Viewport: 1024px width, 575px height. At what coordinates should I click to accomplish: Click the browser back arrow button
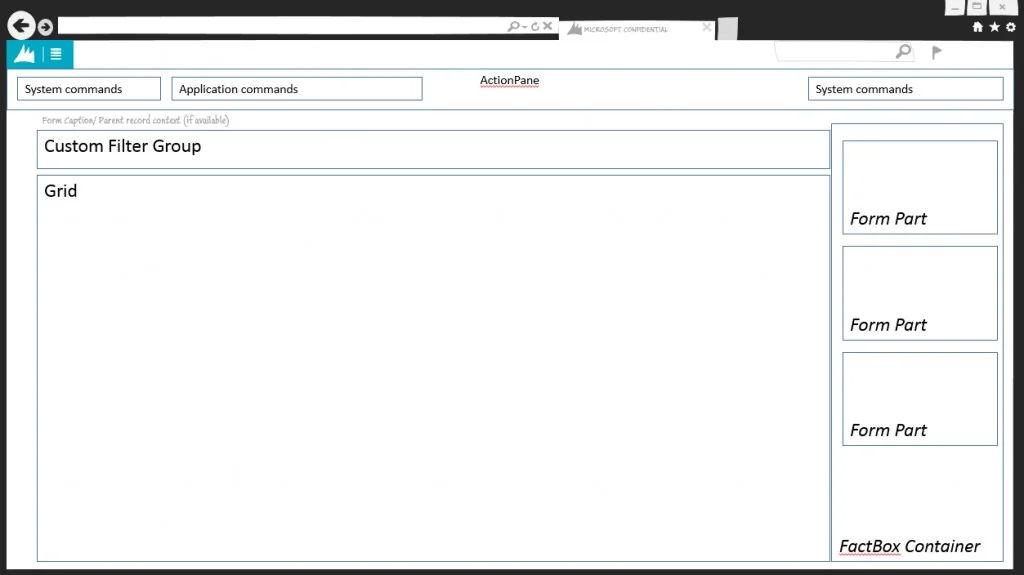point(21,26)
